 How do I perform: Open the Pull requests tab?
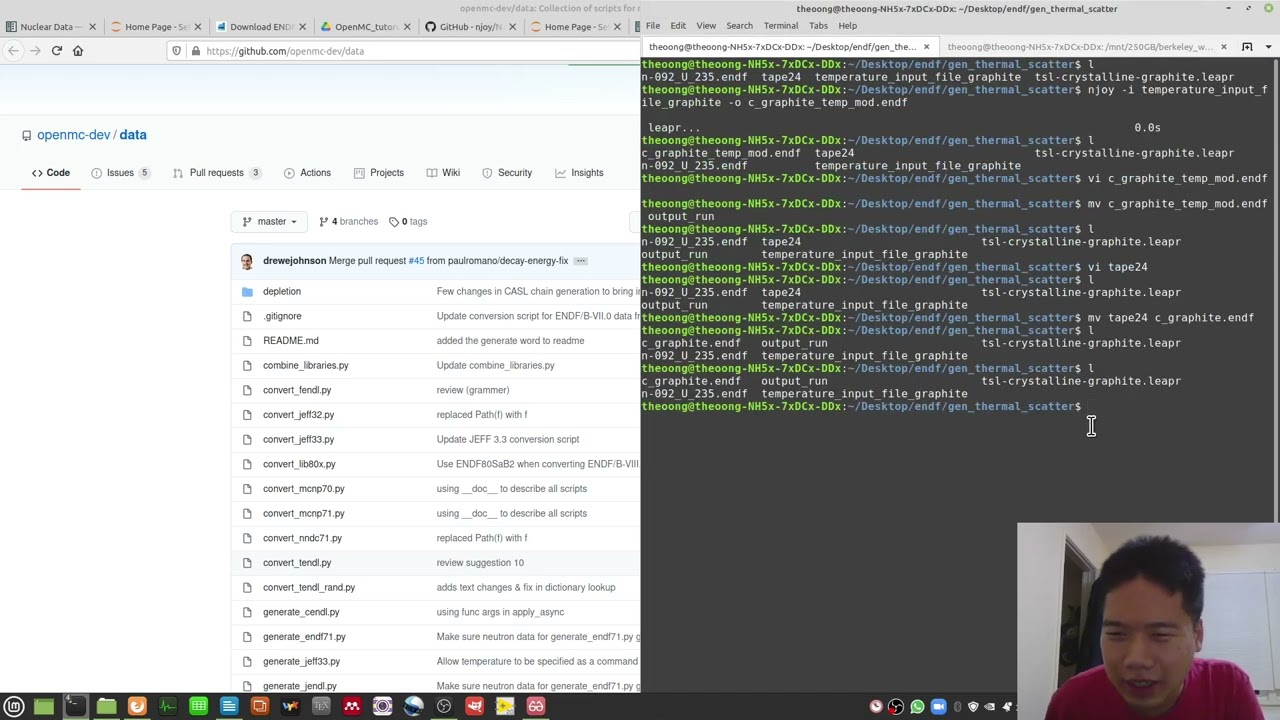click(x=217, y=173)
